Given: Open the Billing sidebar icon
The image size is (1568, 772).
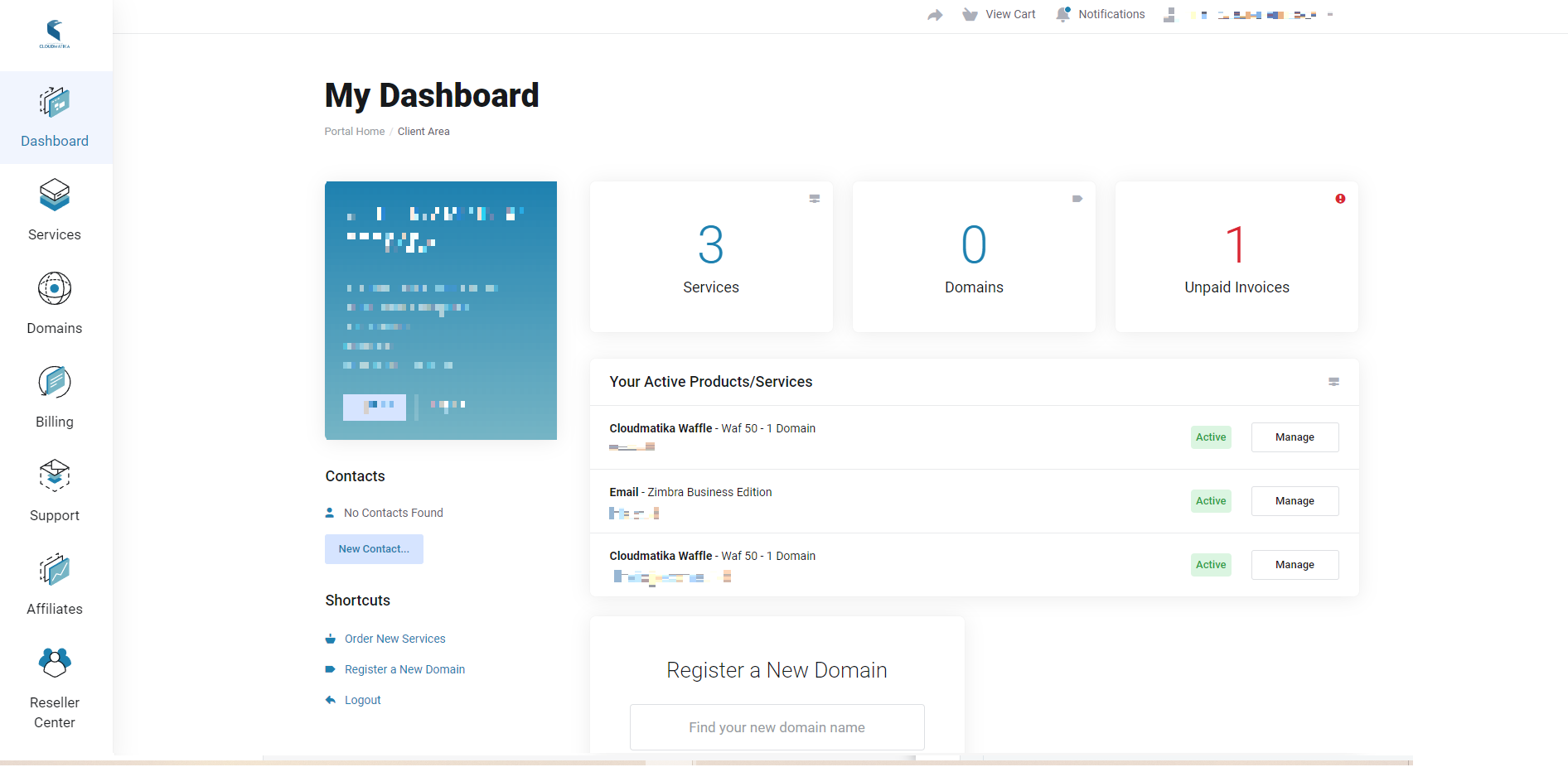Looking at the screenshot, I should pyautogui.click(x=55, y=383).
